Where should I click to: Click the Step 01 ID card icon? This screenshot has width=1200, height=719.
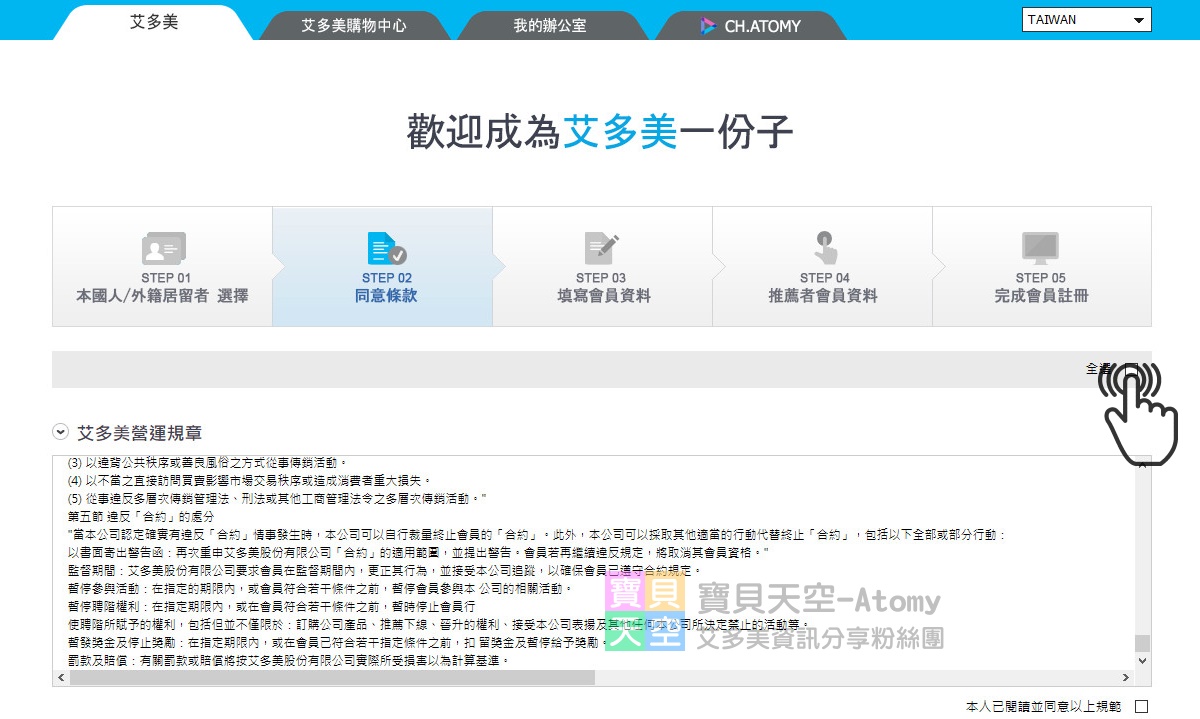coord(163,249)
